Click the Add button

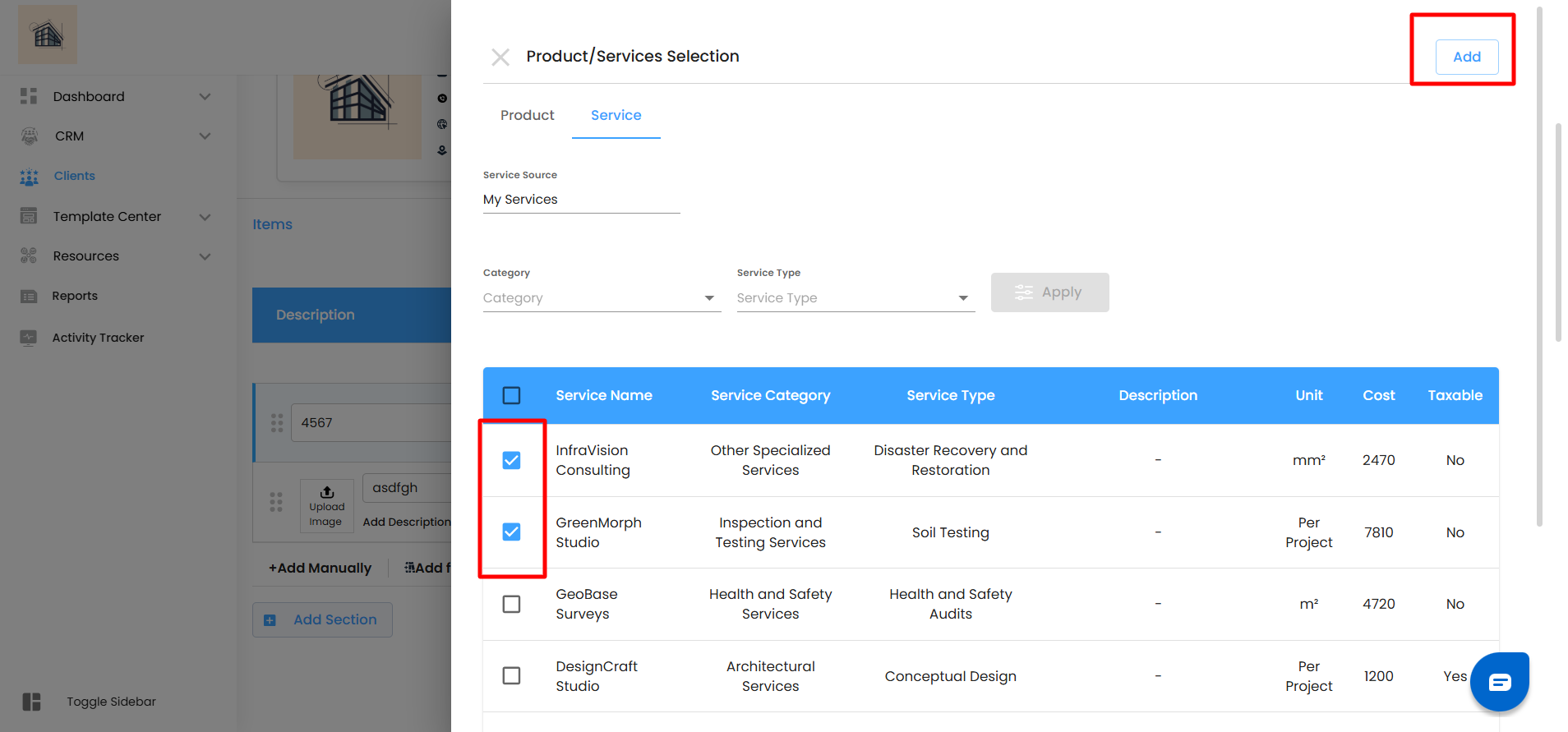(x=1466, y=57)
